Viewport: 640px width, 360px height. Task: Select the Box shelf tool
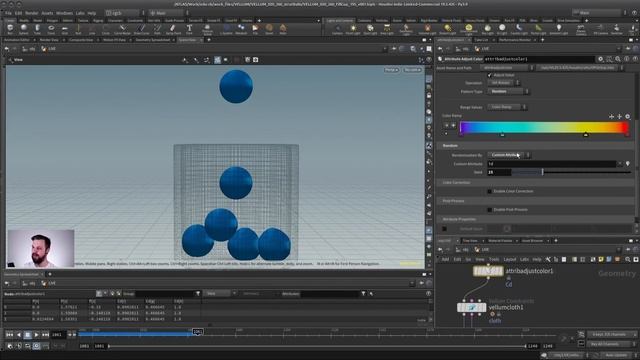click(10, 29)
